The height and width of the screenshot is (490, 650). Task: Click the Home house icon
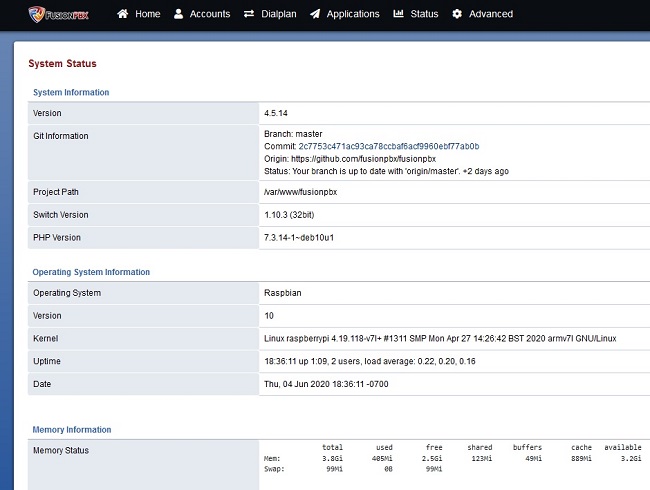point(122,14)
